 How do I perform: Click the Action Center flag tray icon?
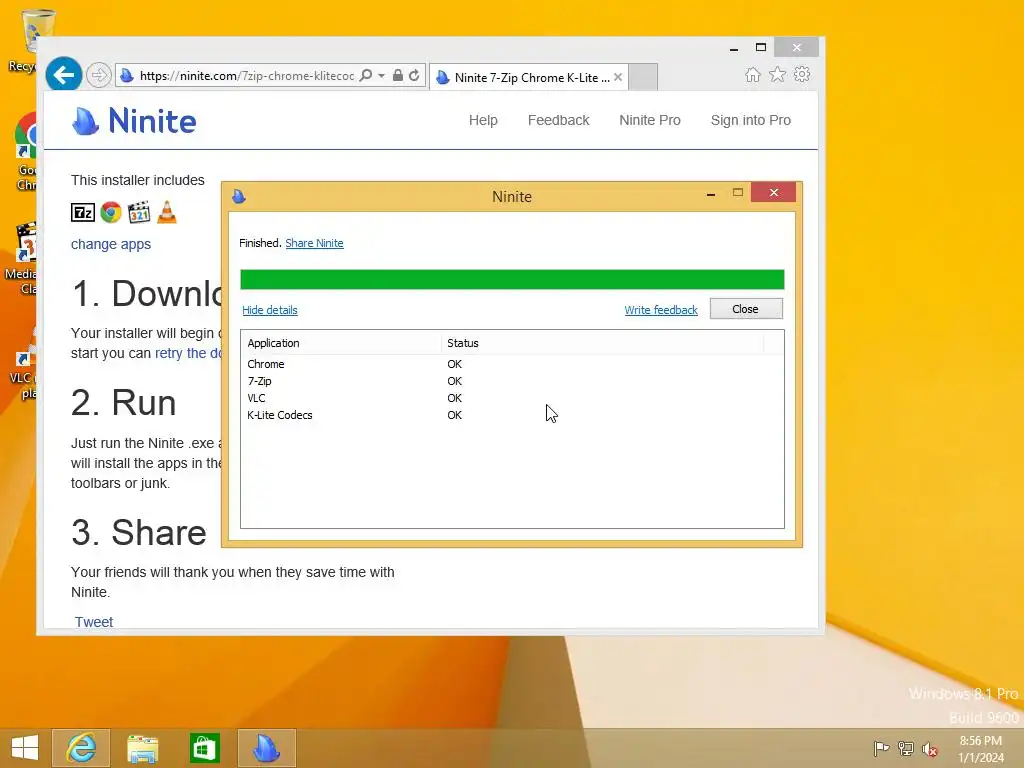880,748
